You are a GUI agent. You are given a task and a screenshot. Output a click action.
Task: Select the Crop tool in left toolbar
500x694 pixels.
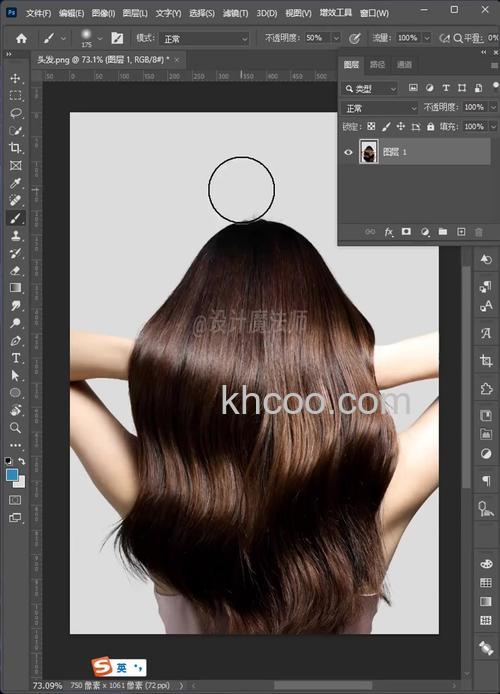[x=15, y=148]
